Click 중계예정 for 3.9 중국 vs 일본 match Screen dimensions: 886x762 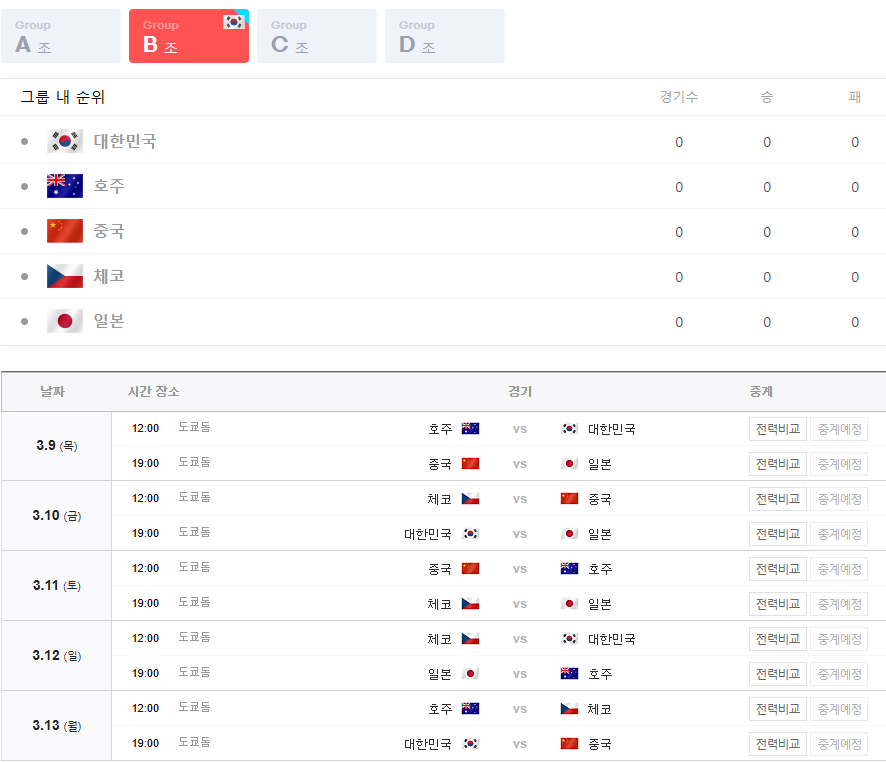pyautogui.click(x=839, y=464)
